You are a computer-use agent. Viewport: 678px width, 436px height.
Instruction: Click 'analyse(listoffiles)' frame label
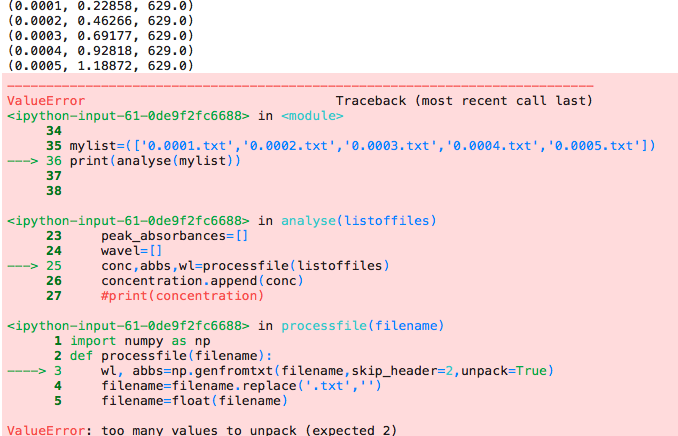pyautogui.click(x=359, y=221)
